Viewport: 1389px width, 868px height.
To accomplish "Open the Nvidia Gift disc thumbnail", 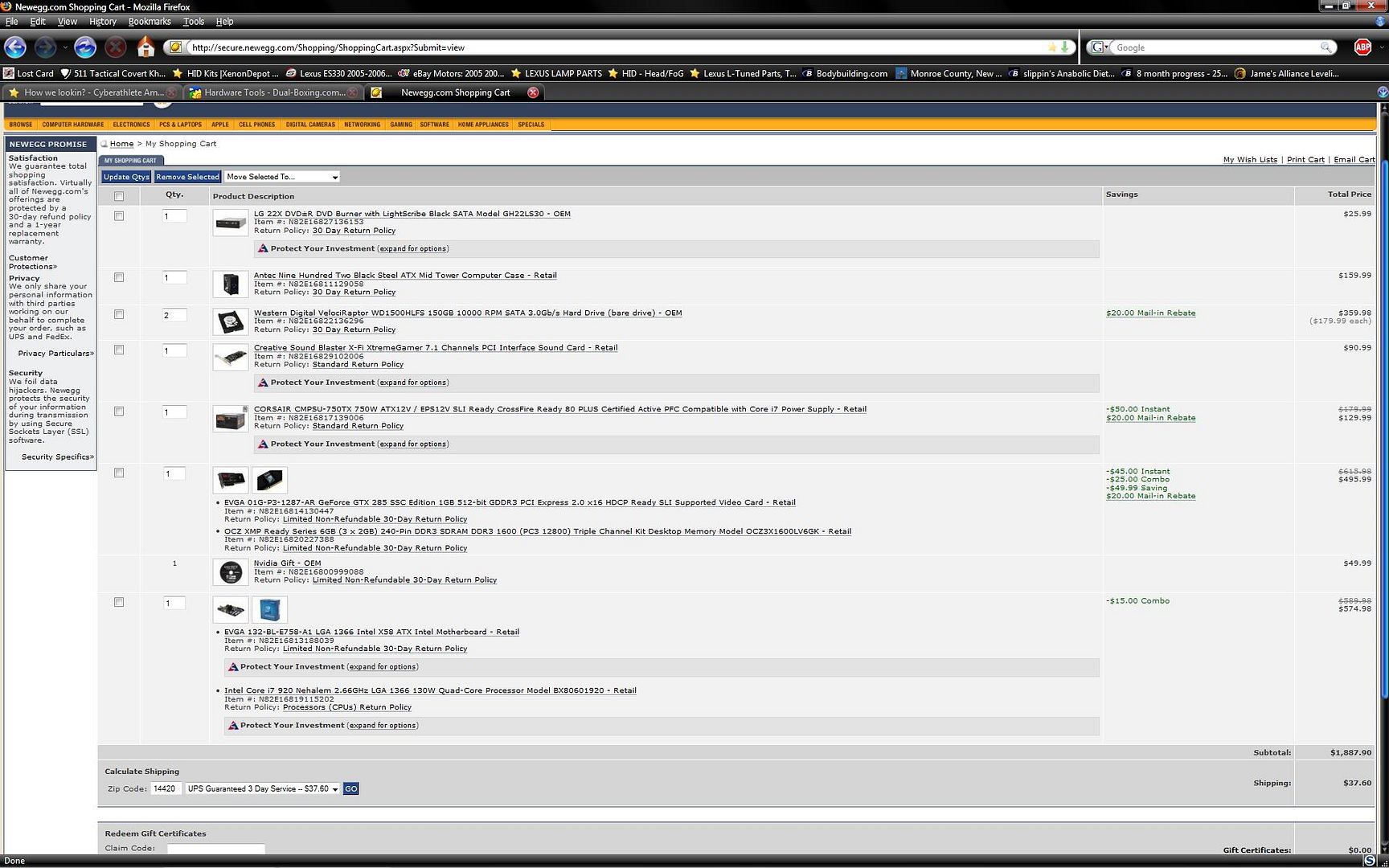I will 231,572.
